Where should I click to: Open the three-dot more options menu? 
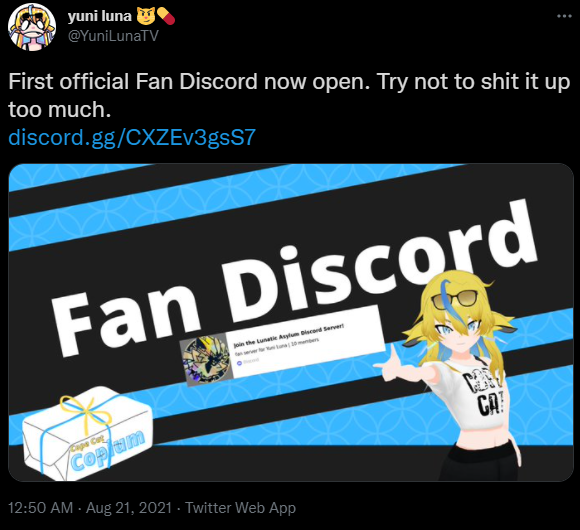[x=564, y=16]
